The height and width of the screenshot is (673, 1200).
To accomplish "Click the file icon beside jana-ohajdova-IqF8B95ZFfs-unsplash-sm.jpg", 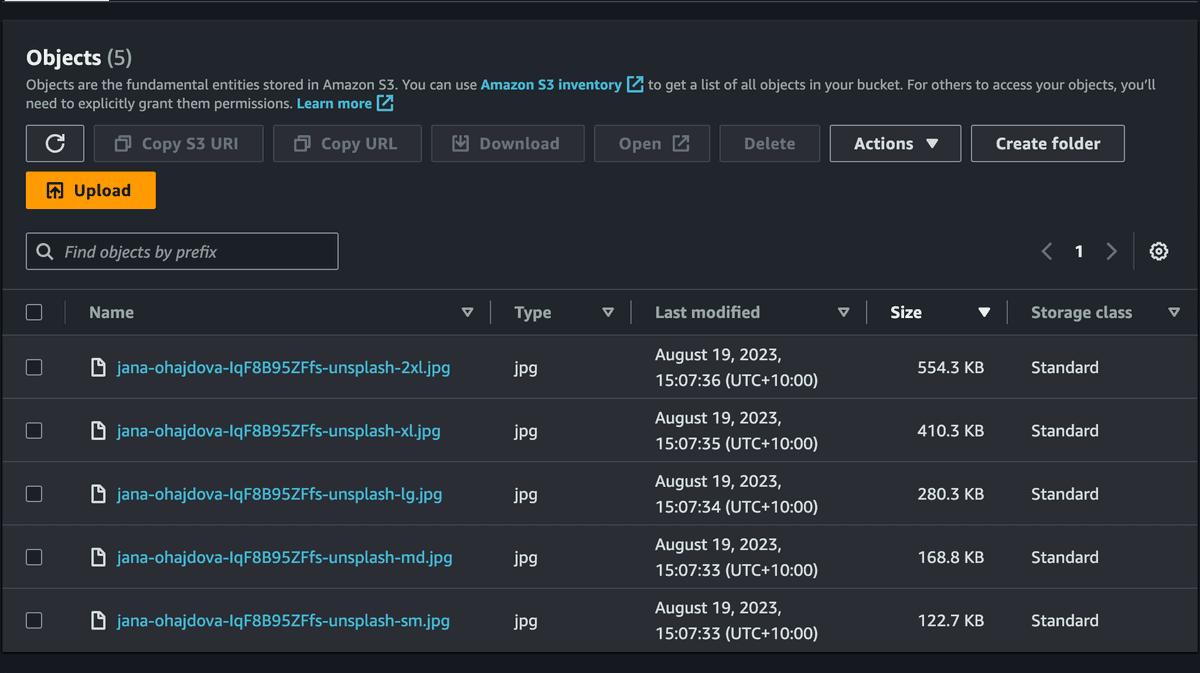I will pyautogui.click(x=97, y=620).
